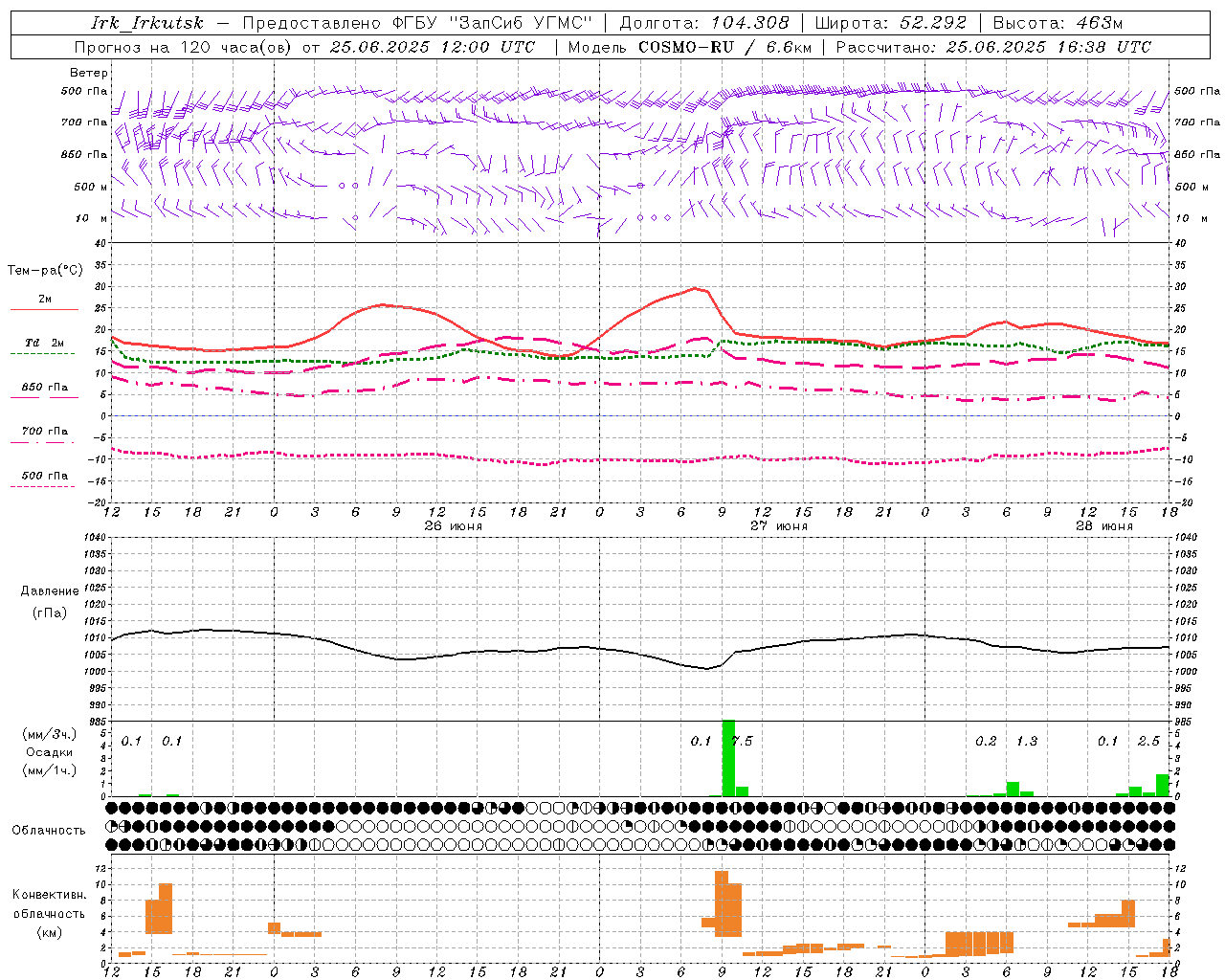Click the 'Тем-ра(°C)' temperature panel label

(x=45, y=271)
